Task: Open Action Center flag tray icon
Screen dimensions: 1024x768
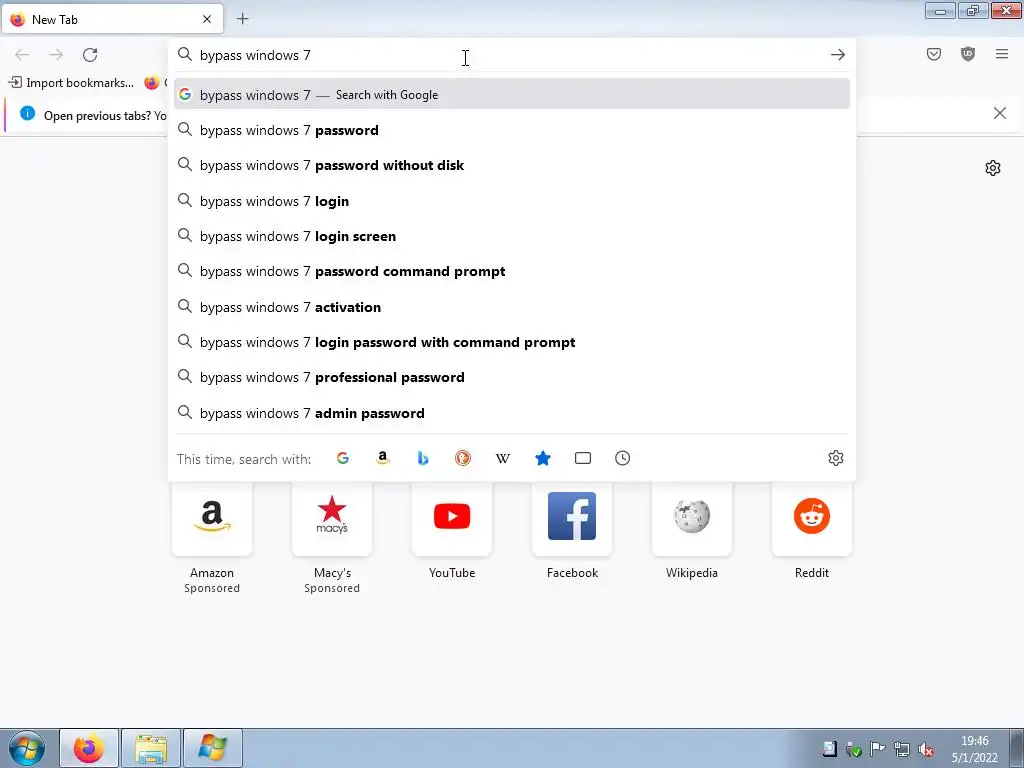Action: point(878,749)
